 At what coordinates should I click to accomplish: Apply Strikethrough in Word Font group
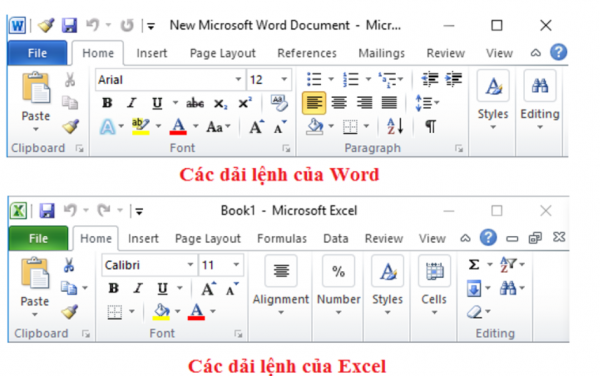(195, 103)
